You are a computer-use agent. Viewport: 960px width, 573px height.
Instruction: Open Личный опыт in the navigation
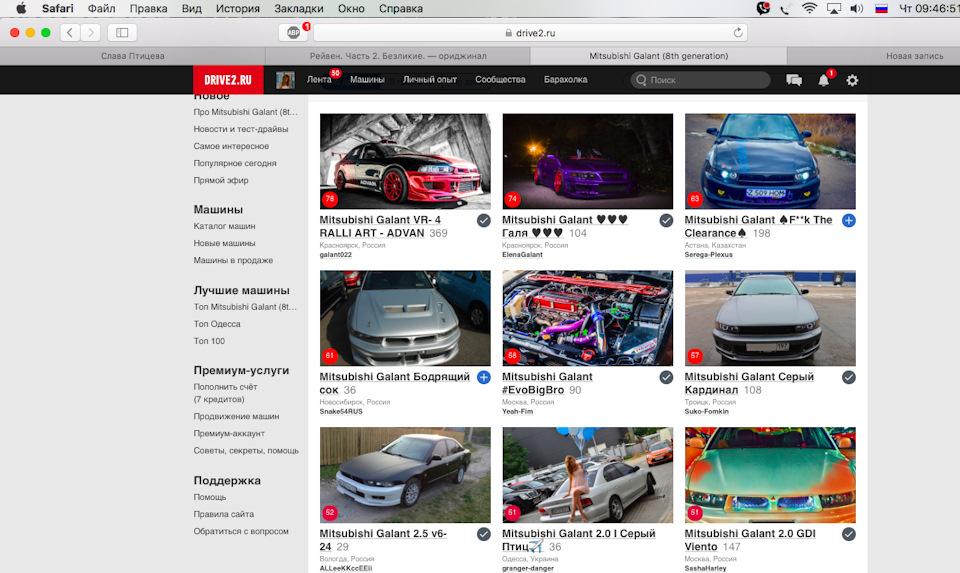tap(430, 80)
